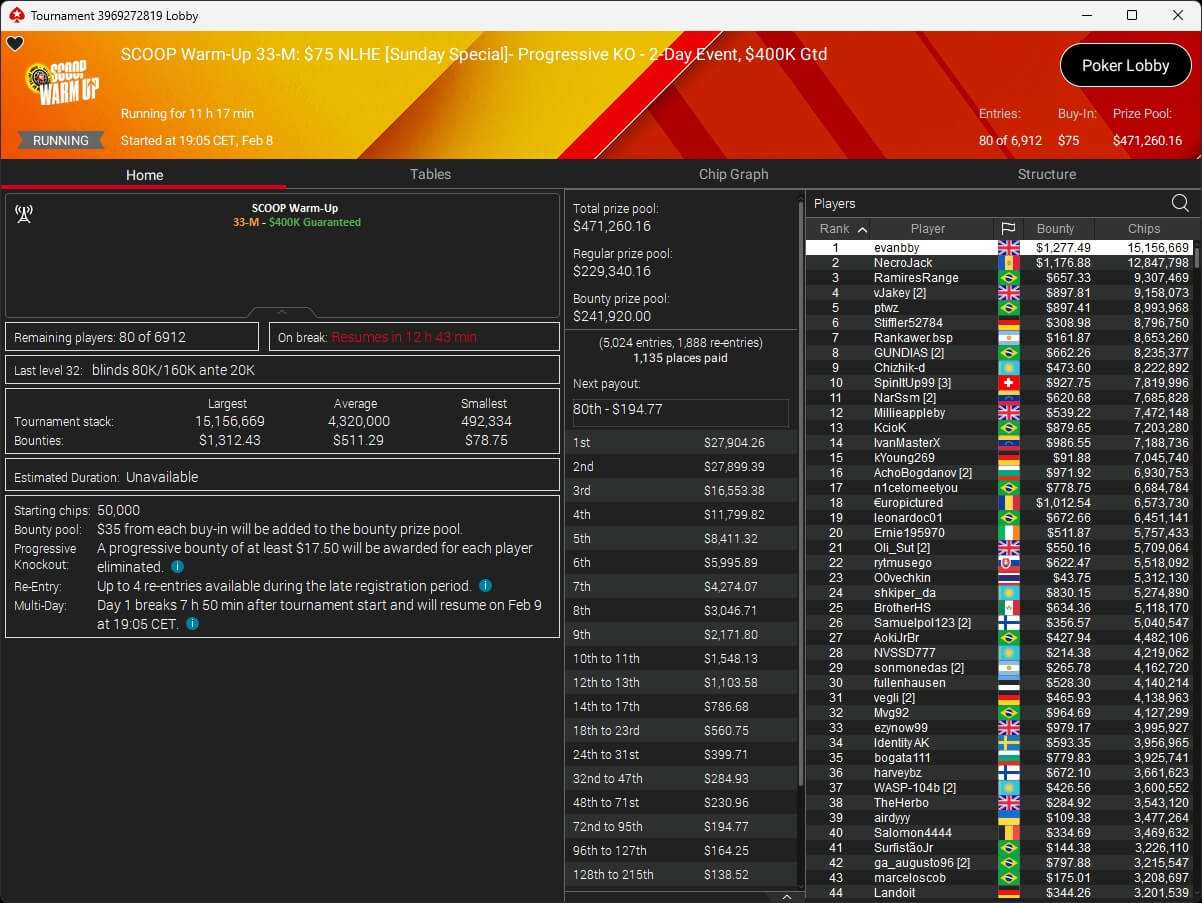1202x903 pixels.
Task: Sort players by country flag column
Action: tap(1007, 229)
